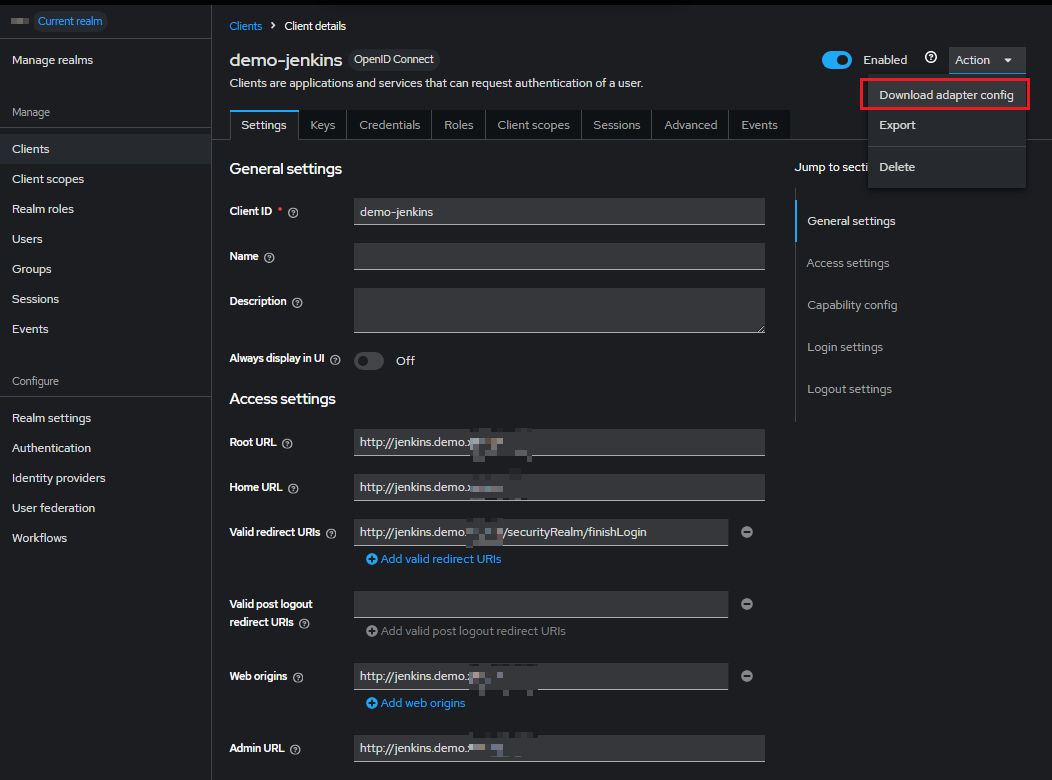1052x780 pixels.
Task: Click Add valid redirect URIs link
Action: (440, 559)
